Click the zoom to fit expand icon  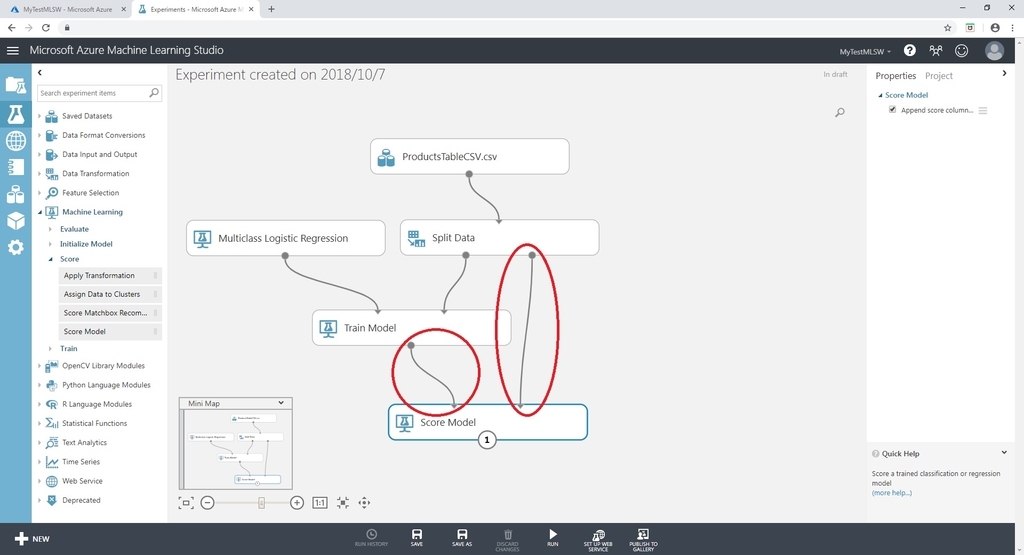[x=342, y=503]
